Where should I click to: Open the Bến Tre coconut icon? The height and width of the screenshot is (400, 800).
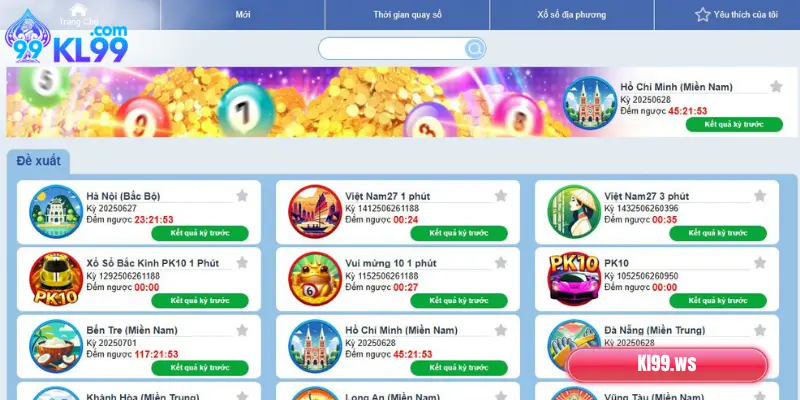tap(56, 346)
